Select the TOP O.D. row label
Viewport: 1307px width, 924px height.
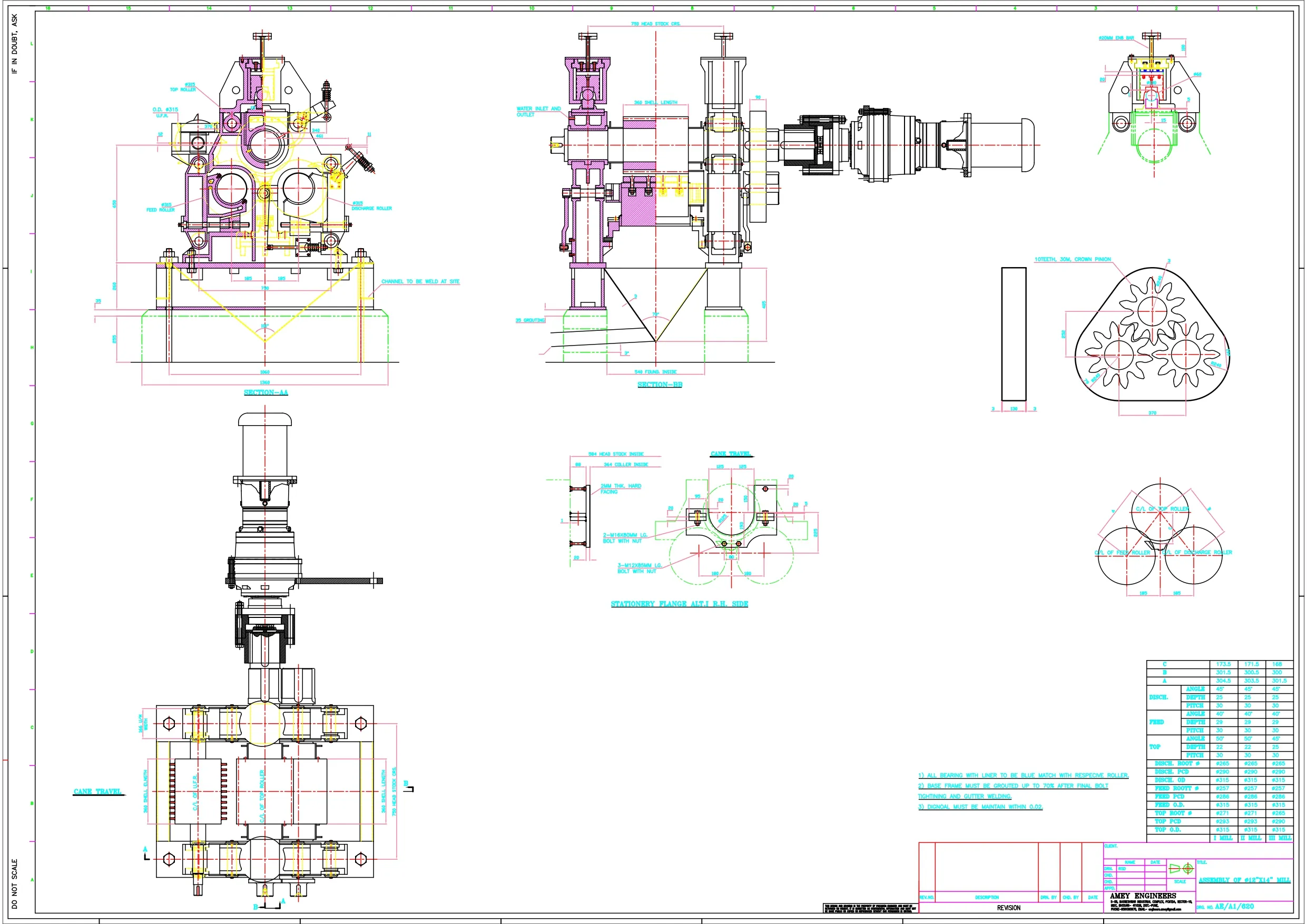(1167, 830)
